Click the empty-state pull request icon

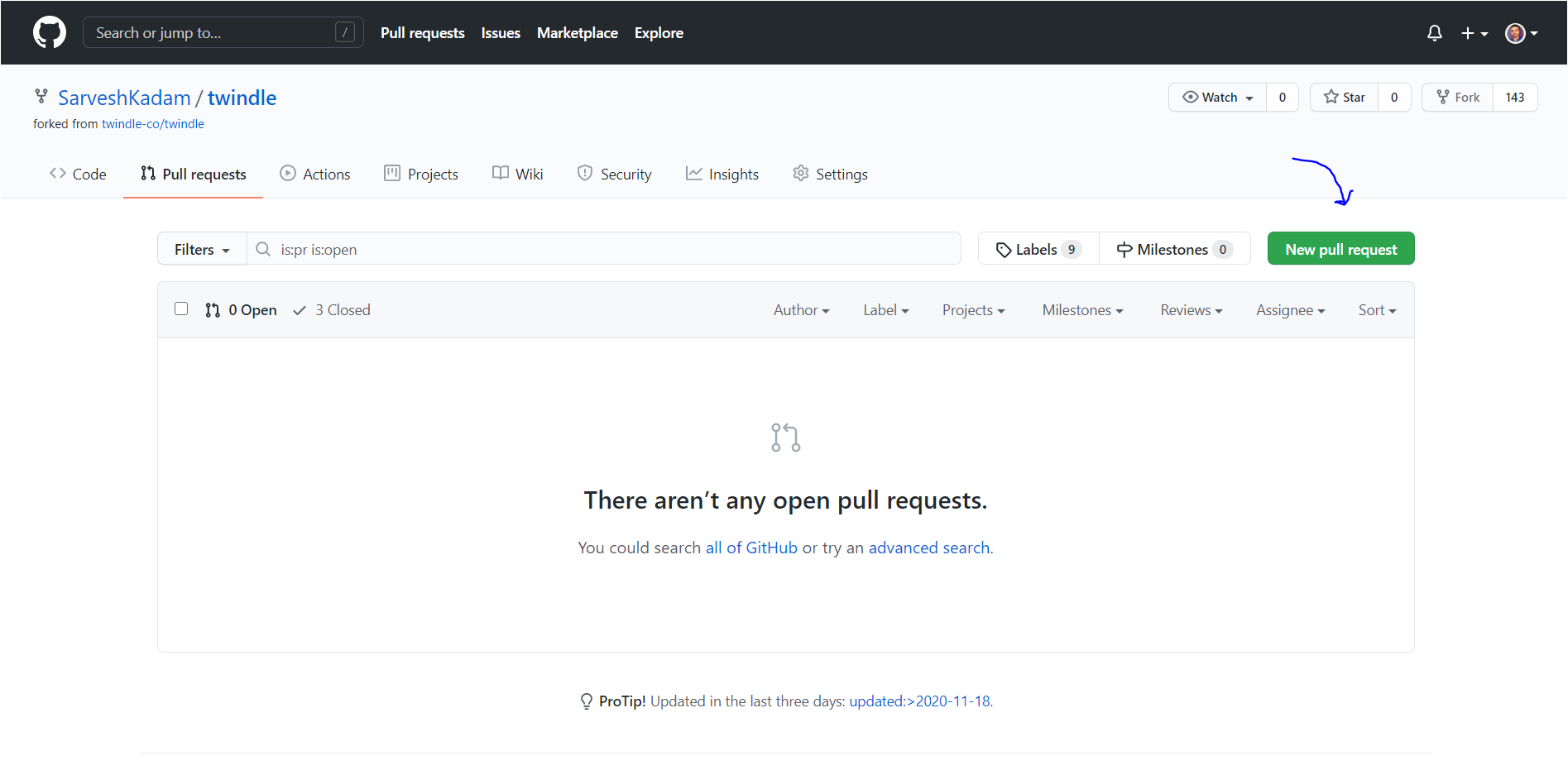(785, 438)
